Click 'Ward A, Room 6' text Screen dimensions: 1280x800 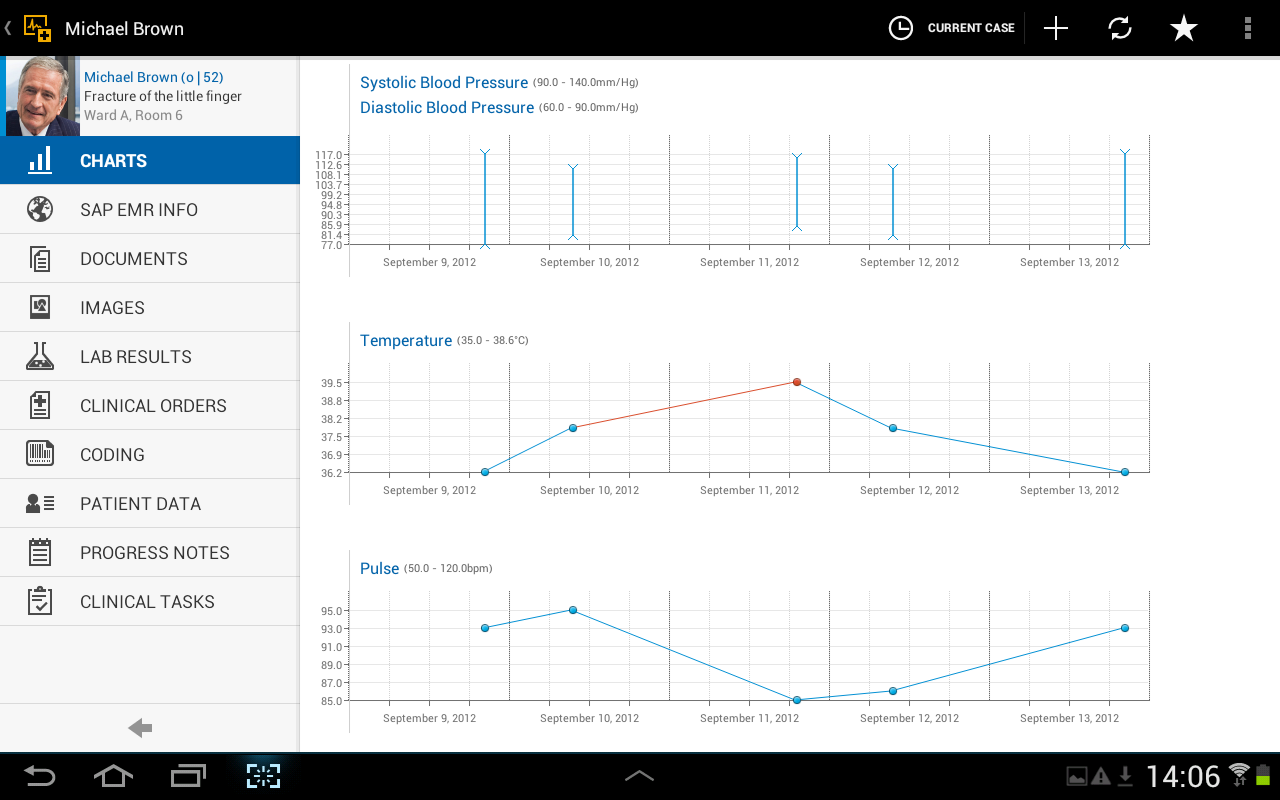coord(133,115)
